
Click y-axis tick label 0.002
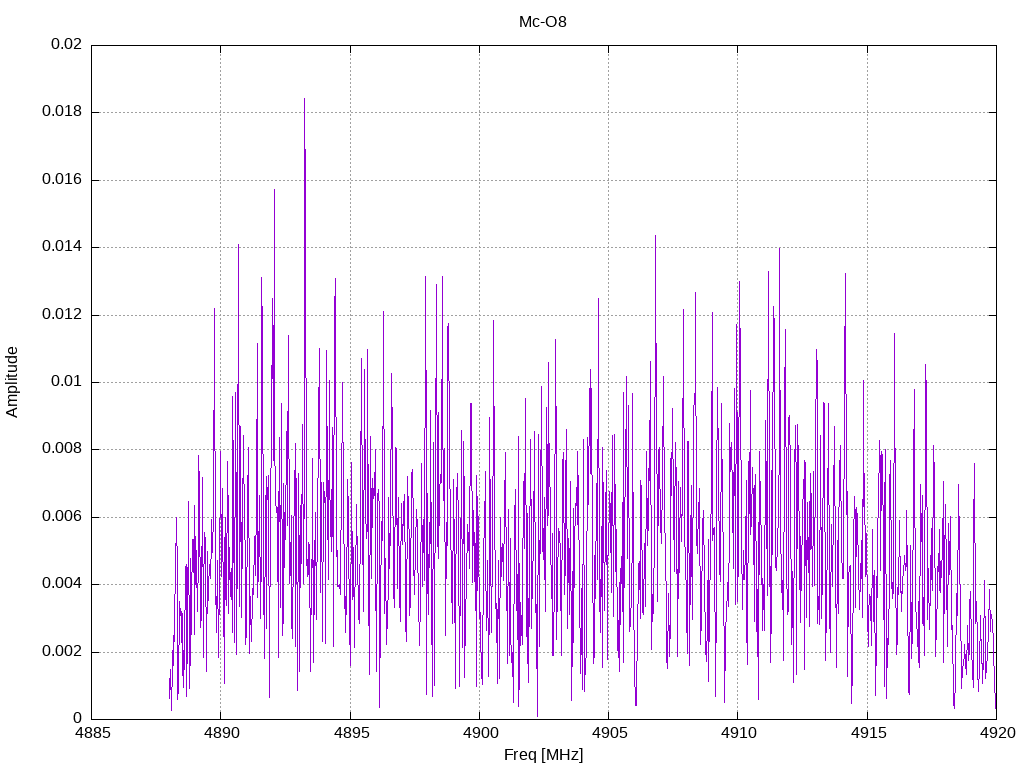coord(62,652)
